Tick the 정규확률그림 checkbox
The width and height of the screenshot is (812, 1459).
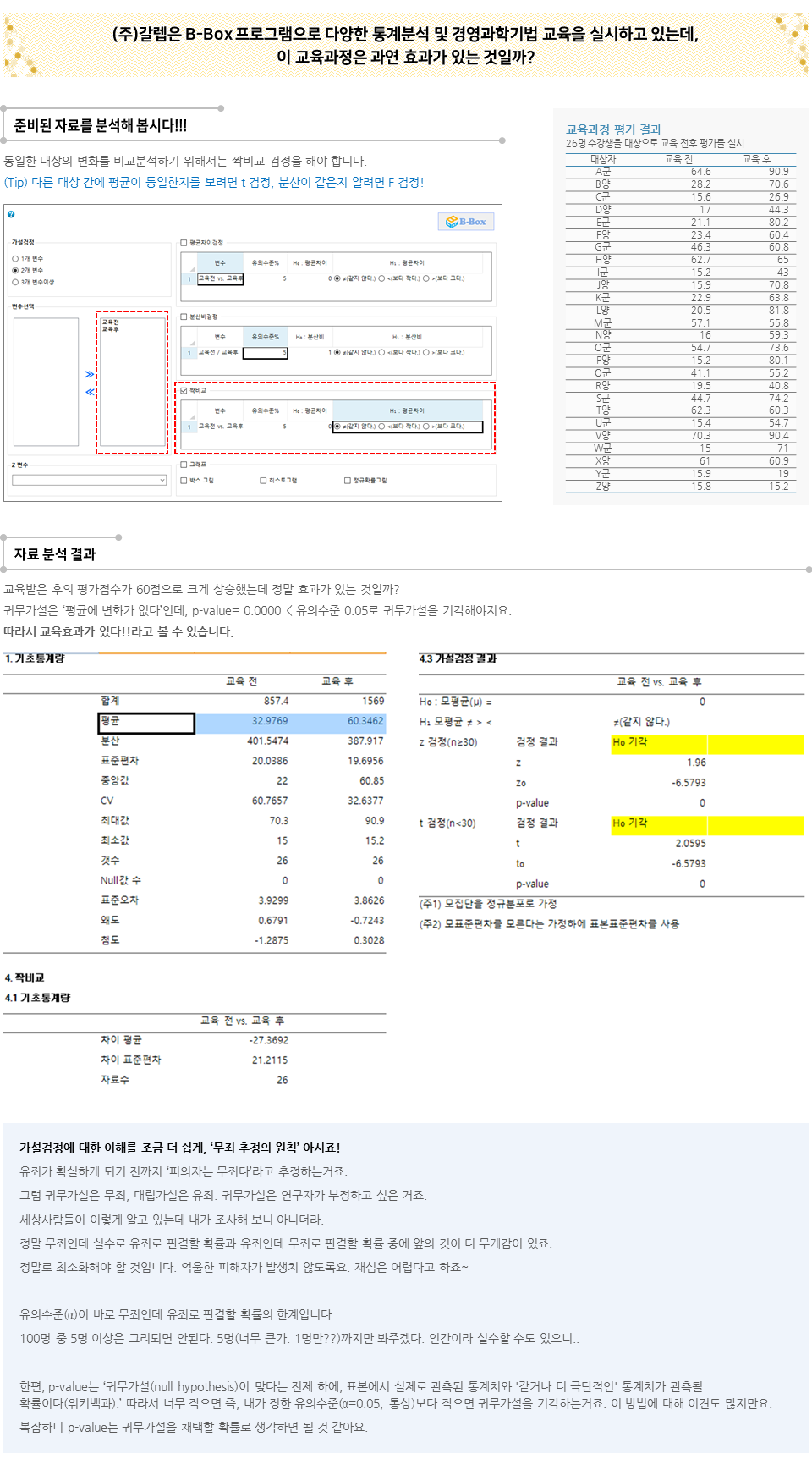tap(348, 481)
